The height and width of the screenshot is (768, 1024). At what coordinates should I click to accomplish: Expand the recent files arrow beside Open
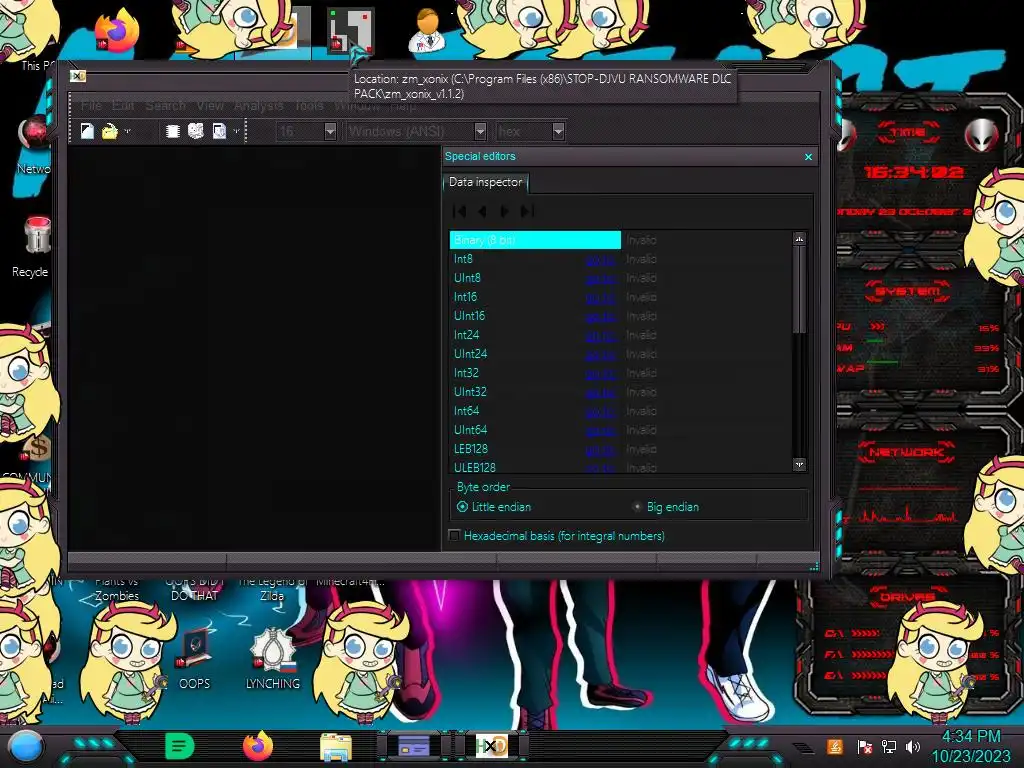(x=127, y=131)
